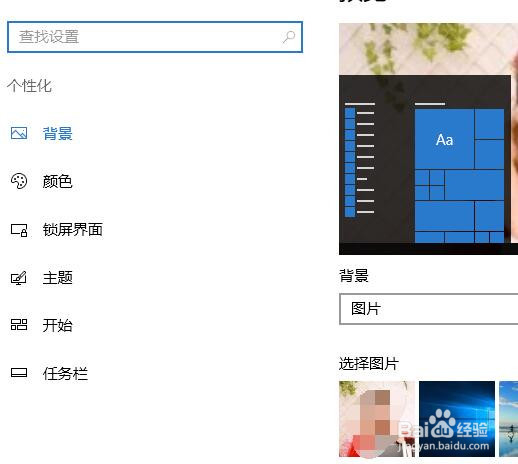518x464 pixels.
Task: Click the magnifier icon in search box
Action: point(289,37)
